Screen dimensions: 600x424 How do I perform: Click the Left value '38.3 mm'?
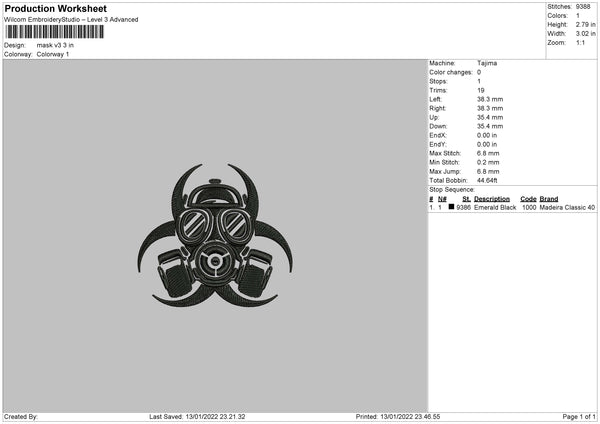tap(490, 99)
